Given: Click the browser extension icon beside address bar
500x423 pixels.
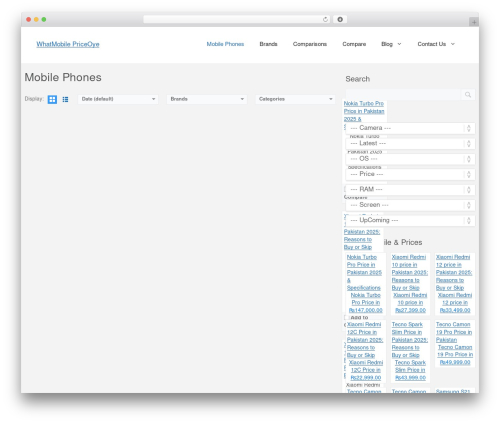Looking at the screenshot, I should tap(340, 20).
